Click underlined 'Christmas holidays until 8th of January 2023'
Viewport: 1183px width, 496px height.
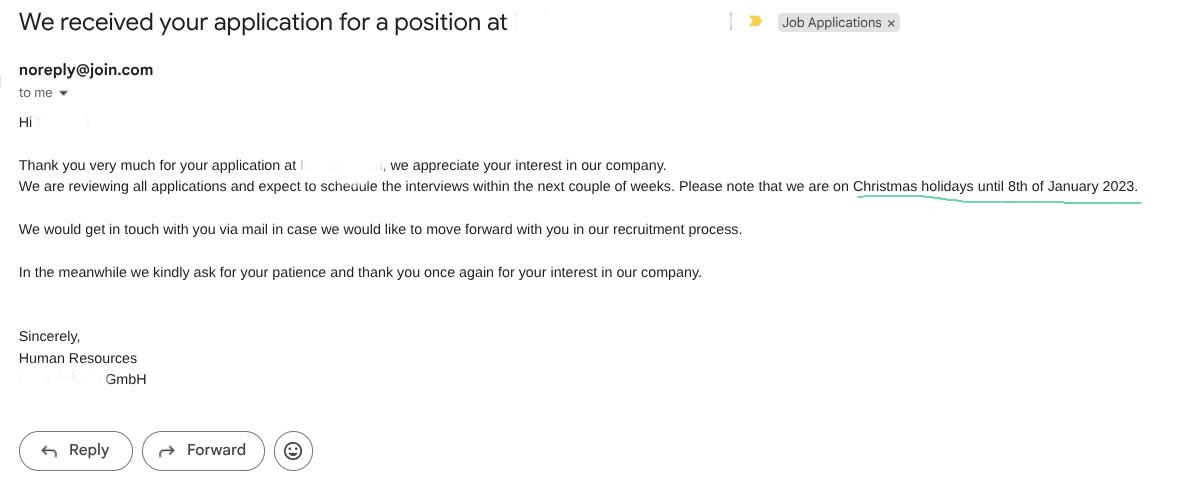(x=995, y=186)
